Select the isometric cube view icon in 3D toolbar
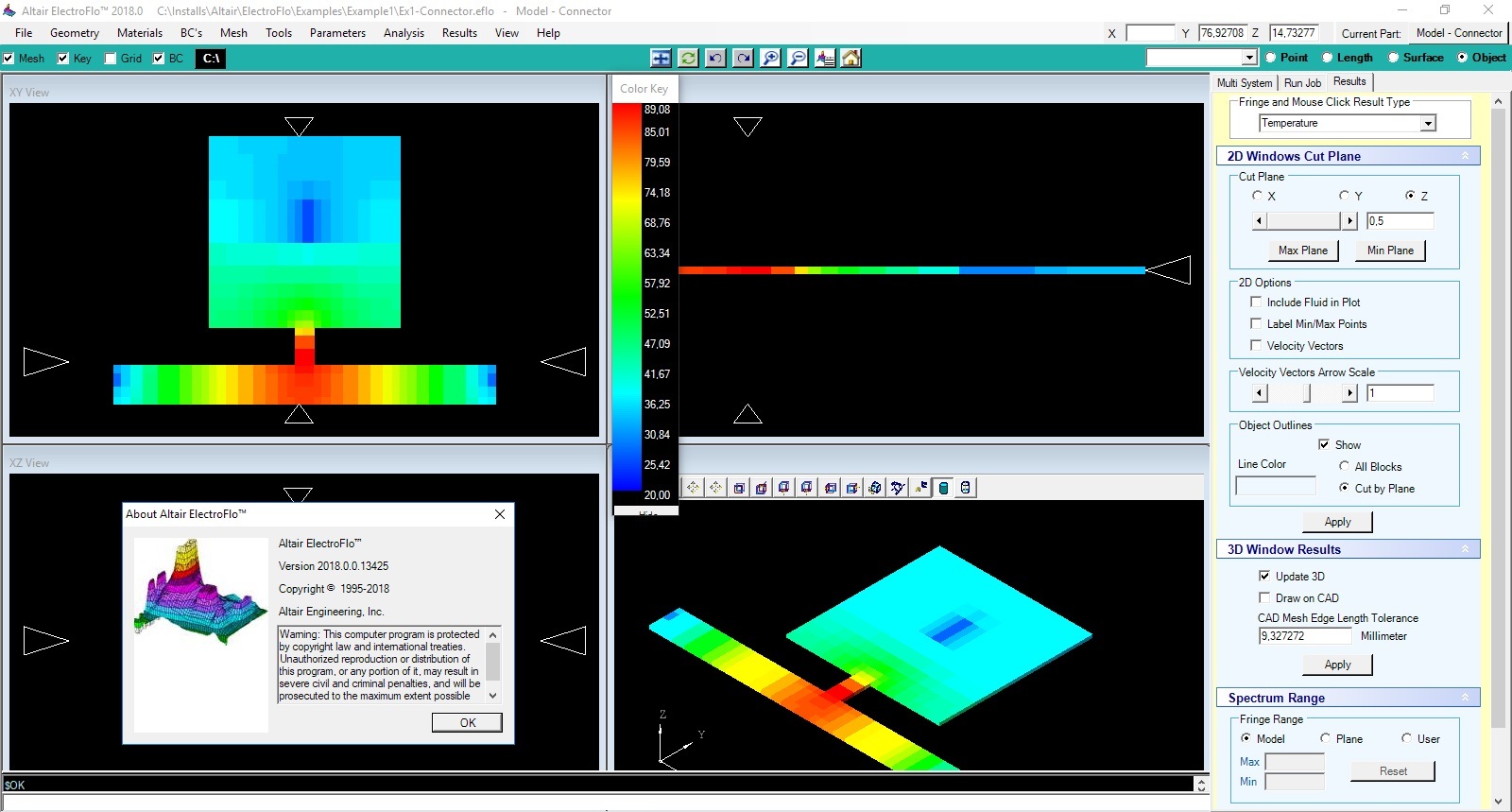This screenshot has width=1512, height=812. tap(875, 488)
